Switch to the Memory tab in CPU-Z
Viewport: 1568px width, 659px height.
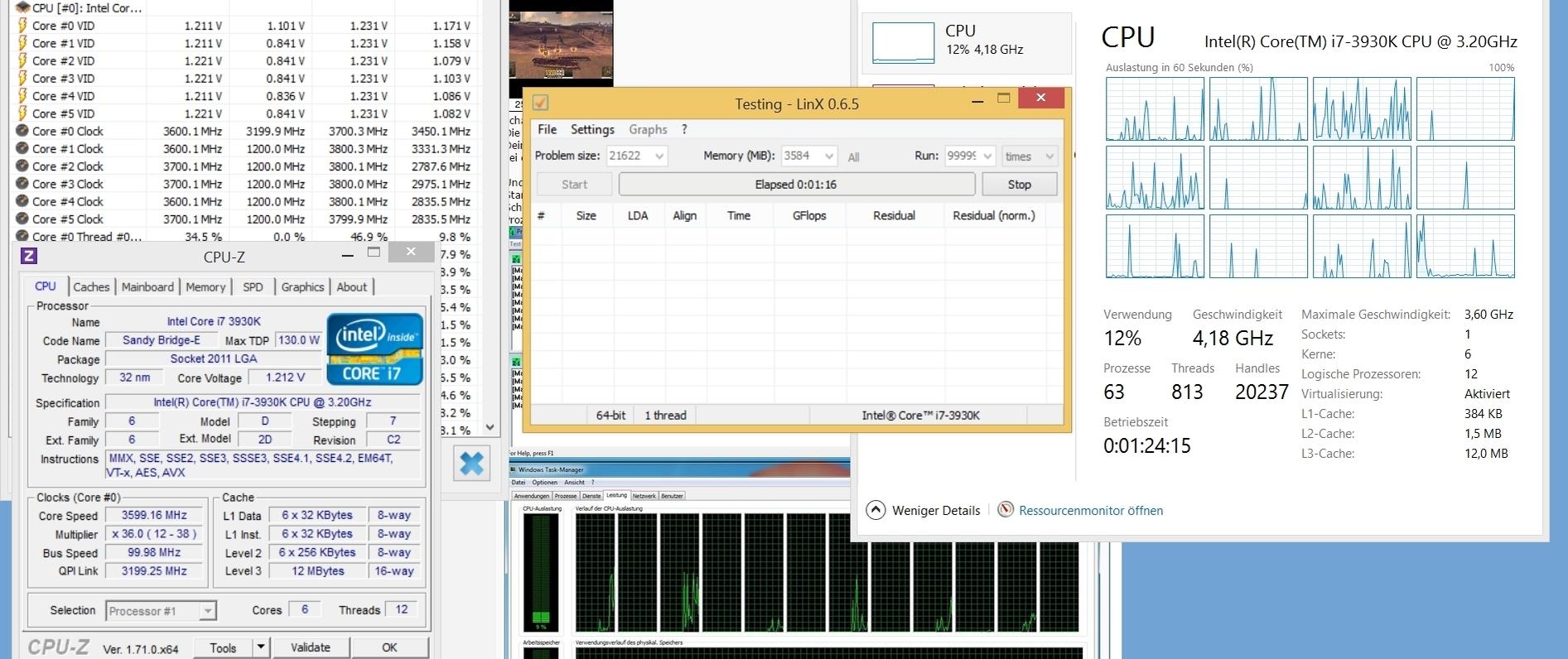(x=205, y=286)
